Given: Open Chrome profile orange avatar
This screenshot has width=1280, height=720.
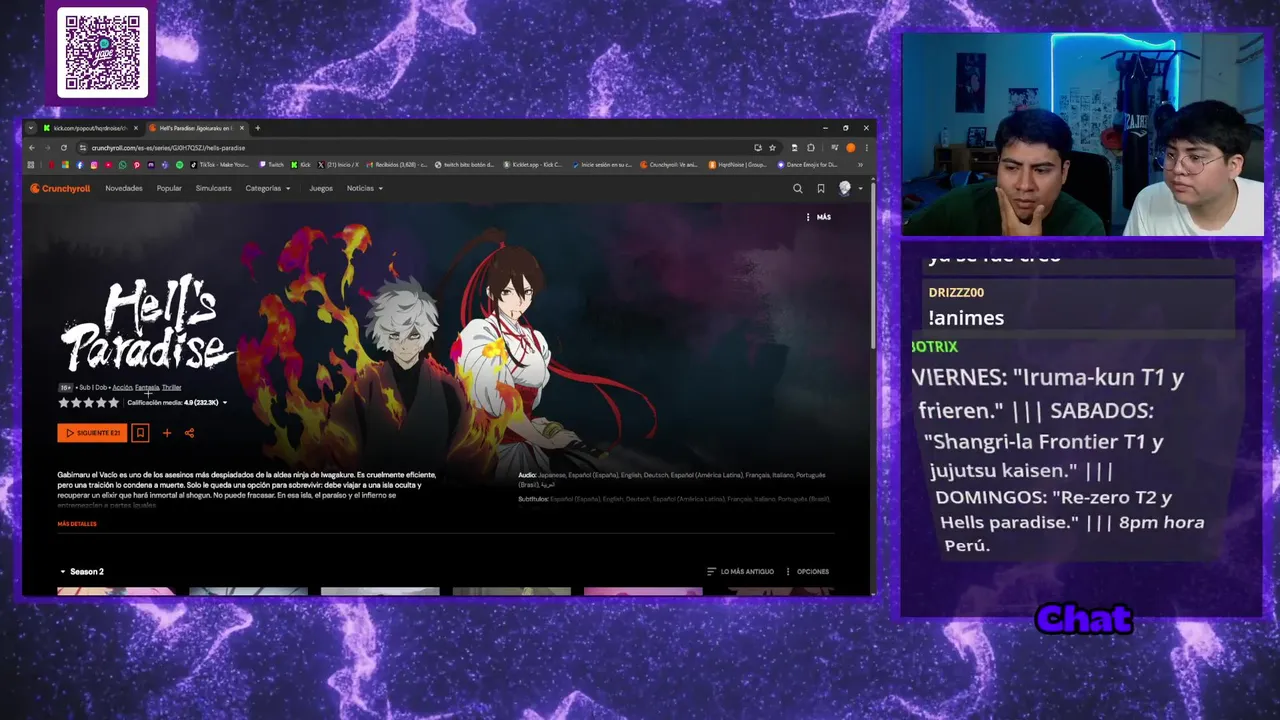Looking at the screenshot, I should (x=850, y=148).
